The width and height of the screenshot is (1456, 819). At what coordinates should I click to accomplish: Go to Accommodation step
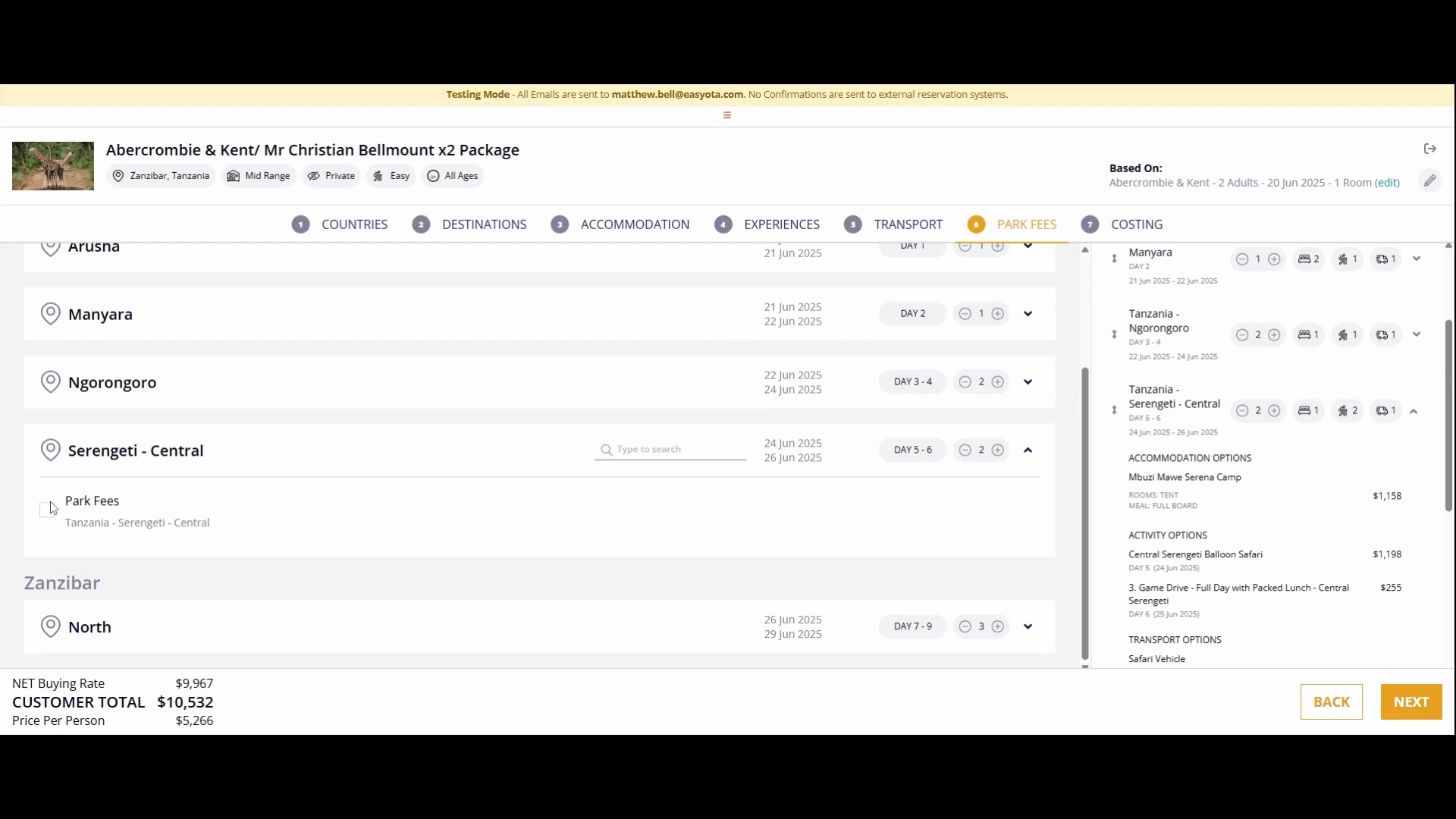click(x=620, y=224)
